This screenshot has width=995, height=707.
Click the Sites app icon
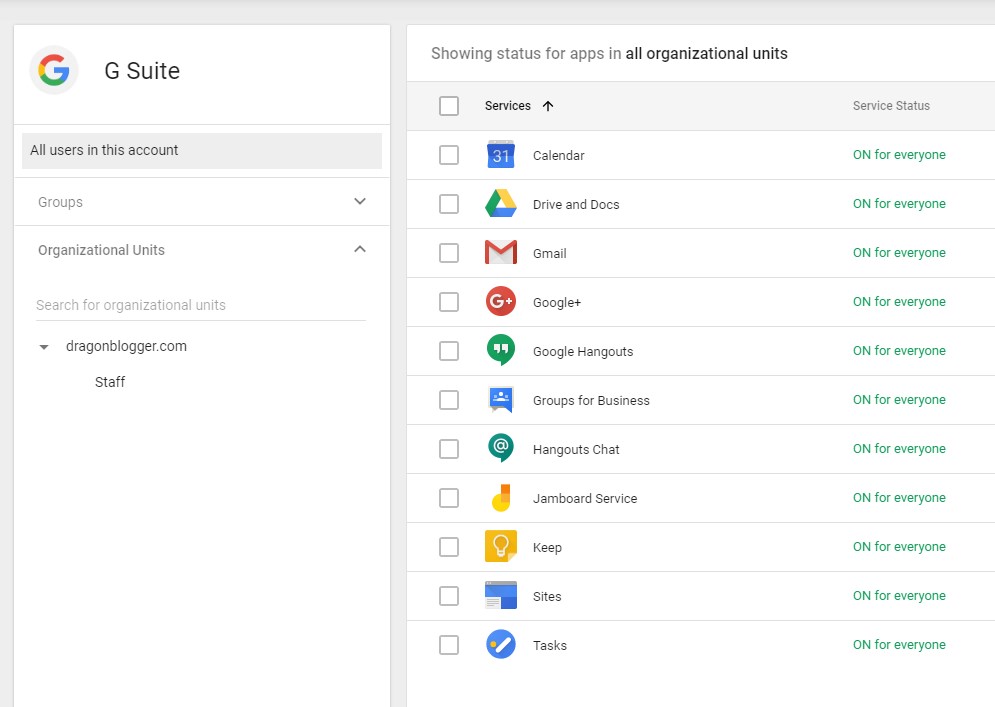[501, 595]
